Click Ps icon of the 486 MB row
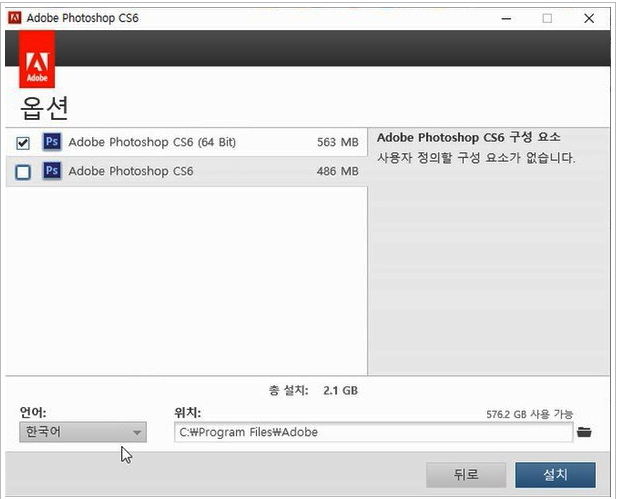Screen dimensions: 619x499 point(52,171)
